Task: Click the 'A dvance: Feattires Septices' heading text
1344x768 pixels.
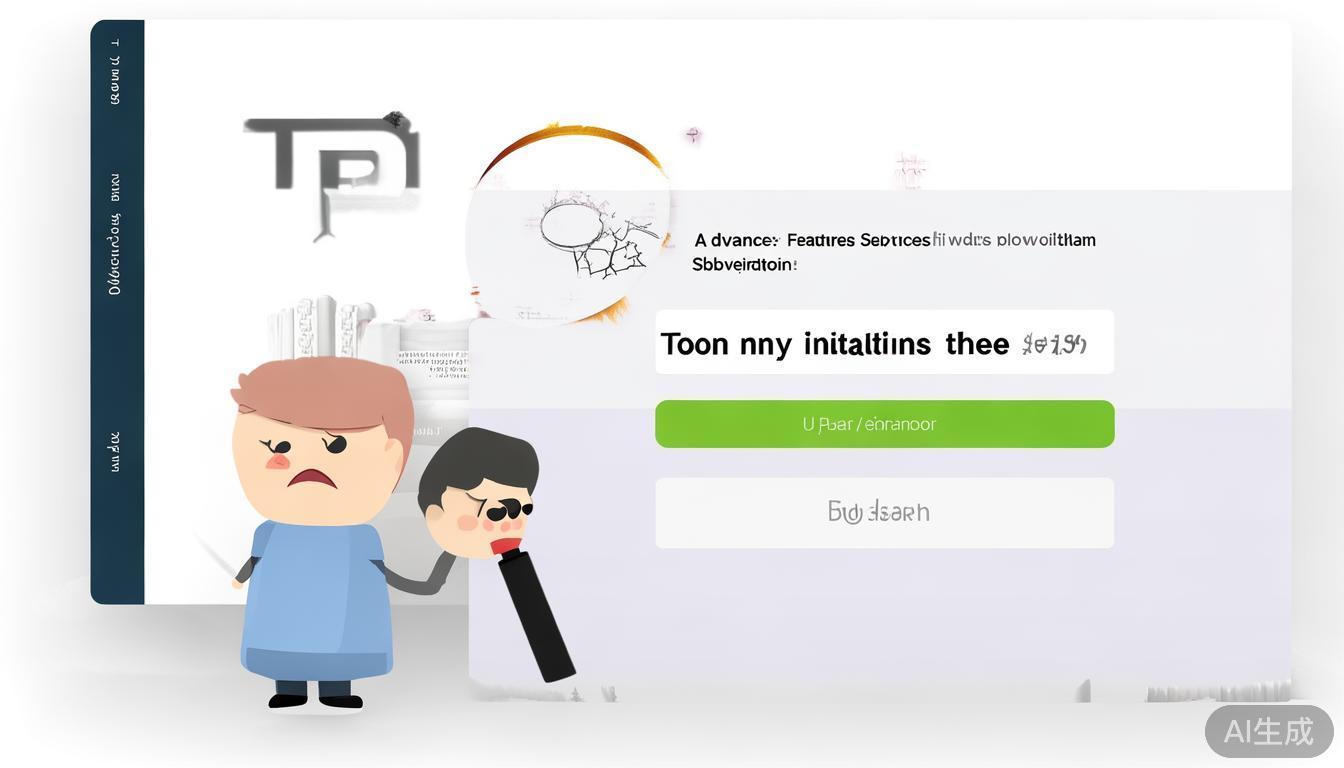Action: pyautogui.click(x=812, y=240)
